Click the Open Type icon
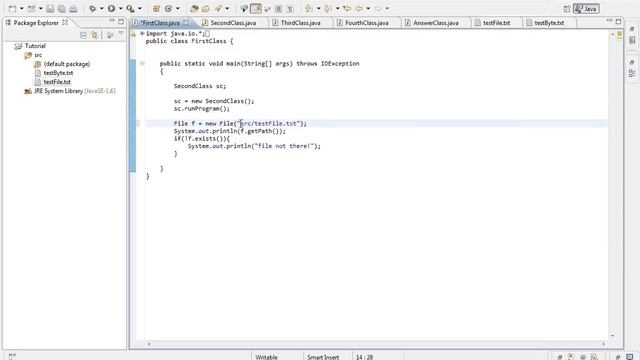This screenshot has height=360, width=640. tap(194, 9)
